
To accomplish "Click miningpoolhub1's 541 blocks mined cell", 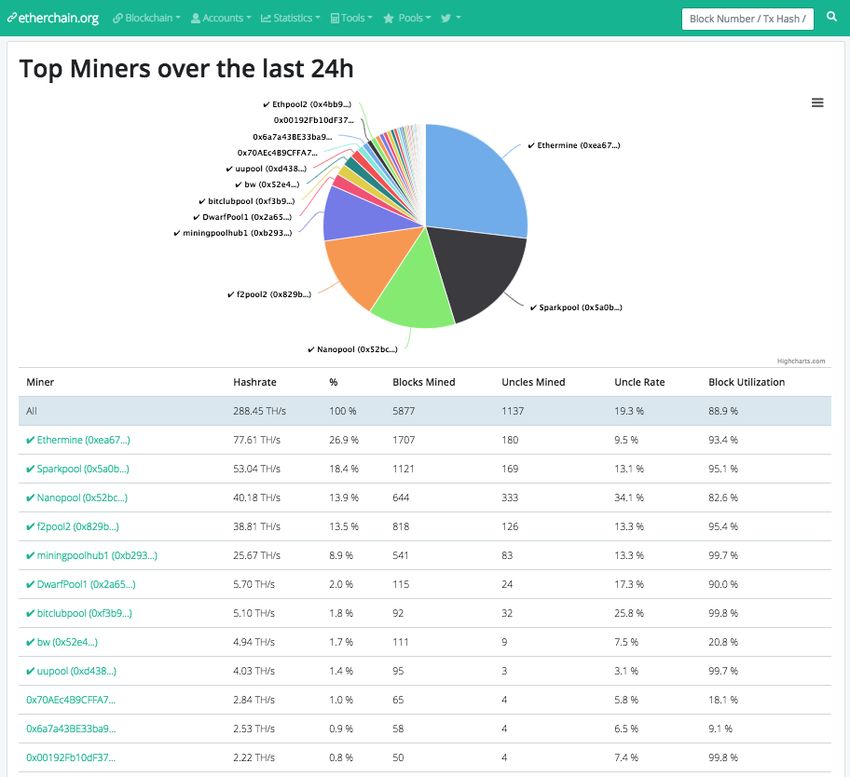I will pyautogui.click(x=401, y=555).
